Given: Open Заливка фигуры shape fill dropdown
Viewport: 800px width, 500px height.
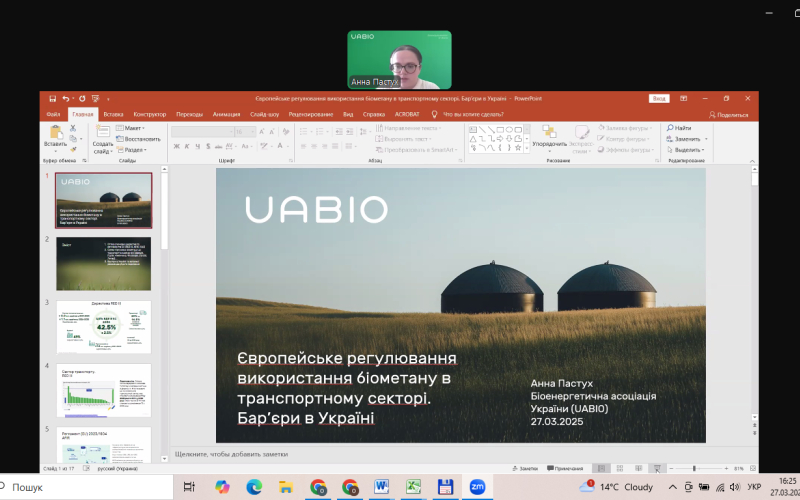Looking at the screenshot, I should tap(625, 128).
